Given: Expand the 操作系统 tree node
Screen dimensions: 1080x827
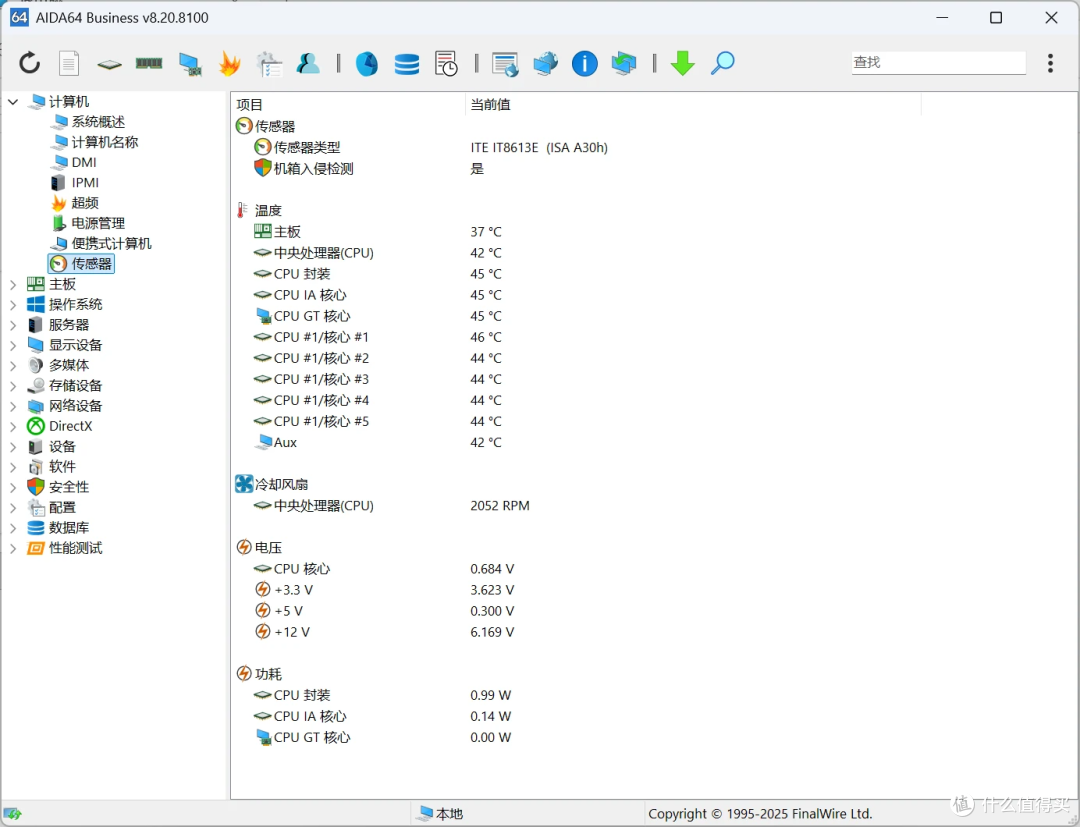Looking at the screenshot, I should (13, 304).
